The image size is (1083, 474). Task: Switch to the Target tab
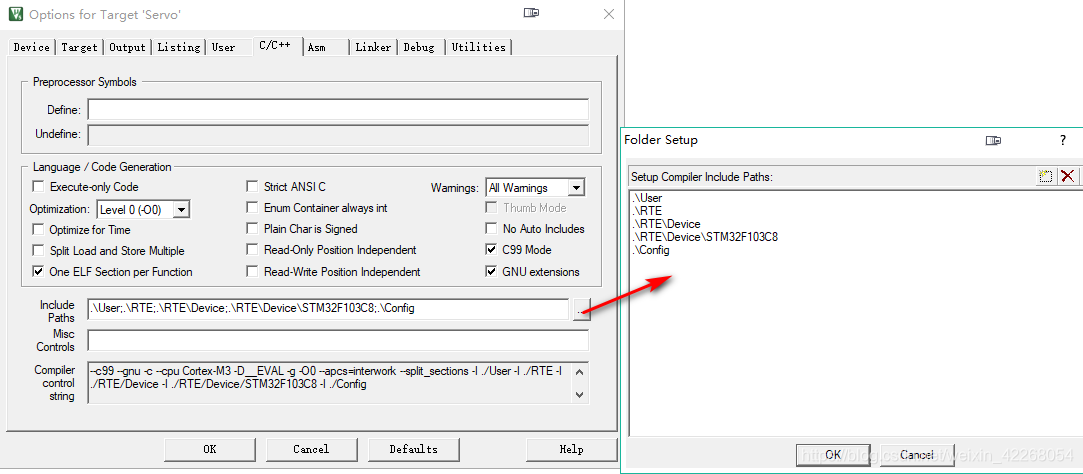point(79,47)
